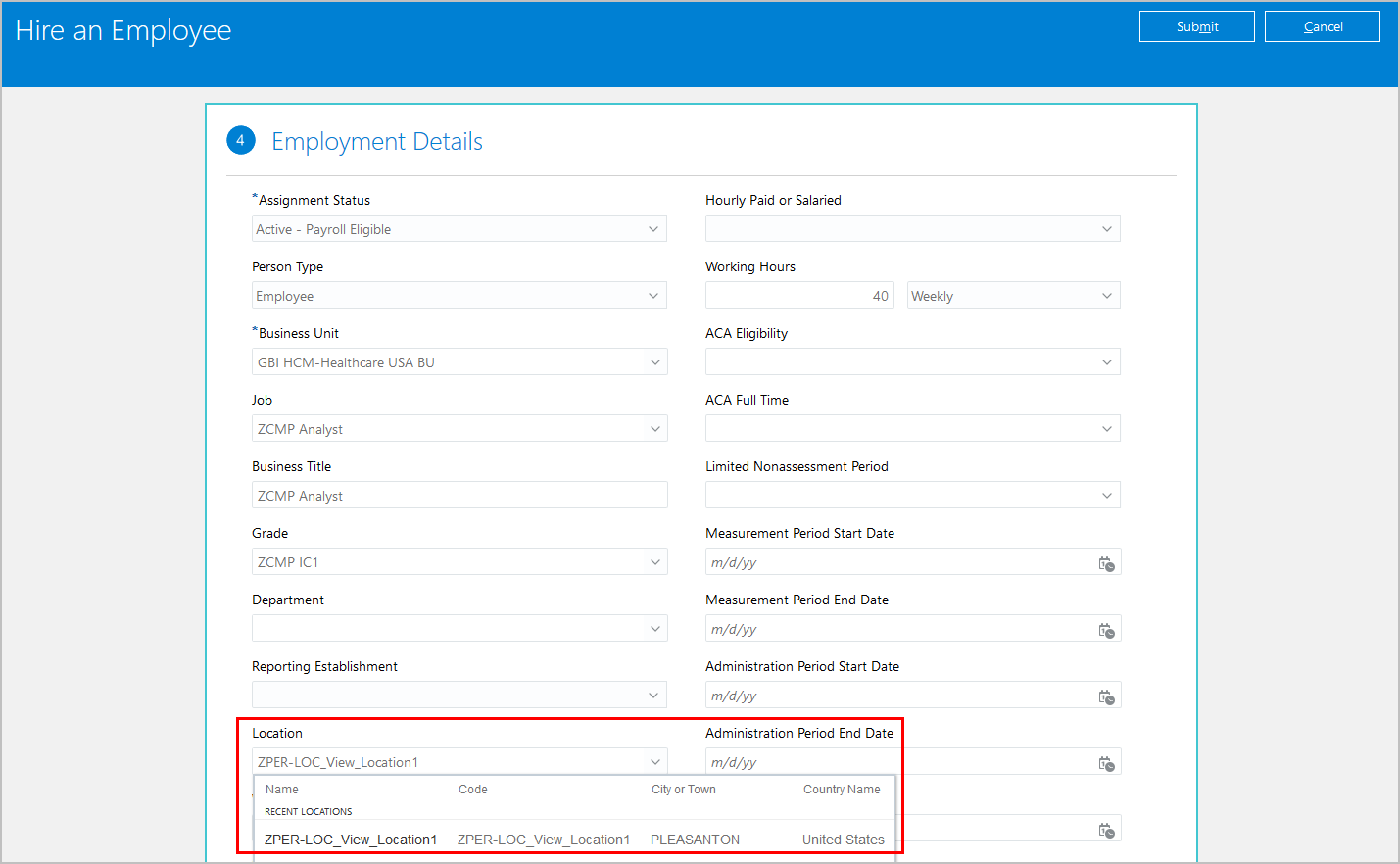
Task: Open the Administration Period Start Date calendar
Action: pyautogui.click(x=1106, y=696)
